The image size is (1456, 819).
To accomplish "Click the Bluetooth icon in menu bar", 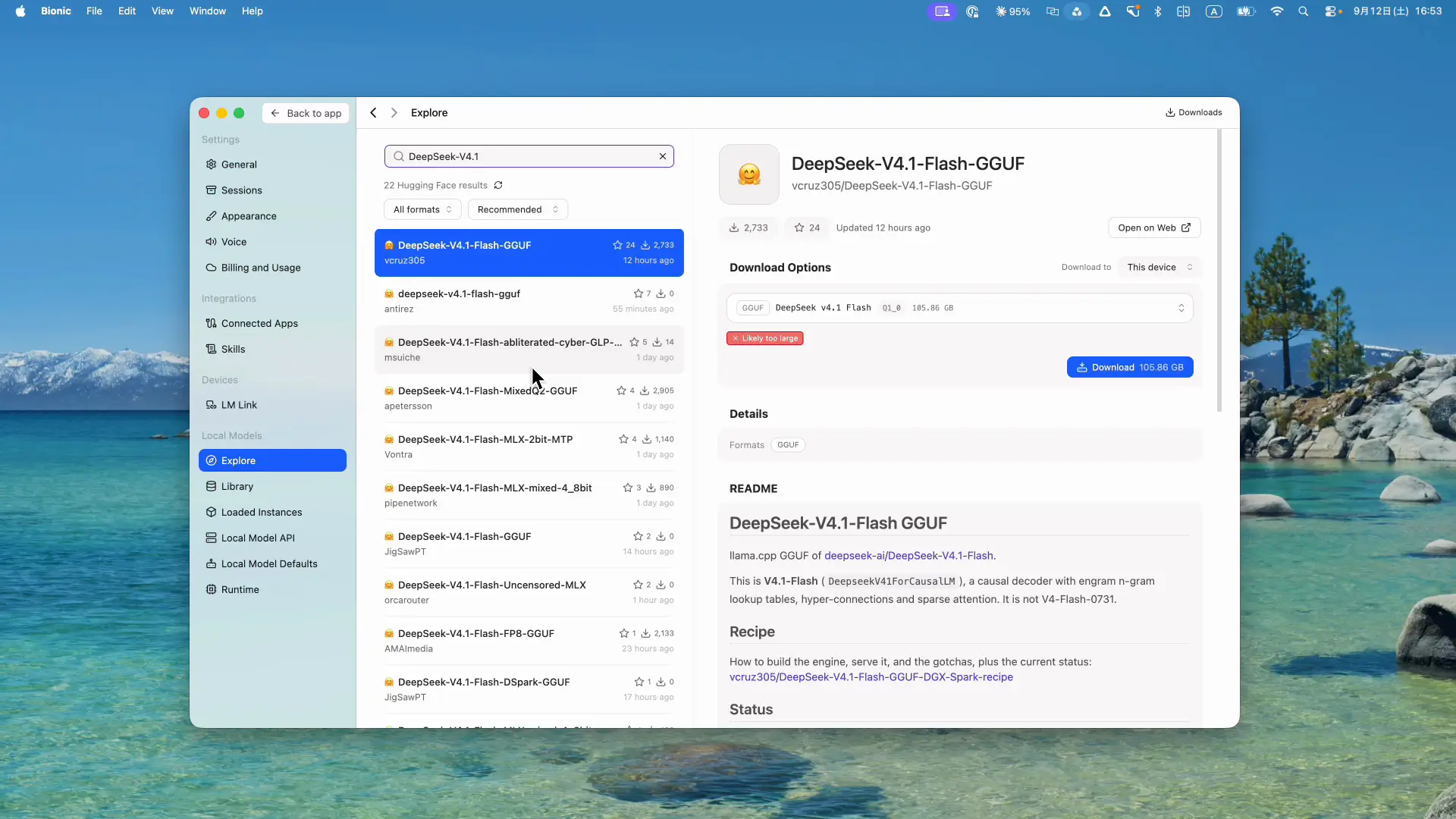I will coord(1158,11).
